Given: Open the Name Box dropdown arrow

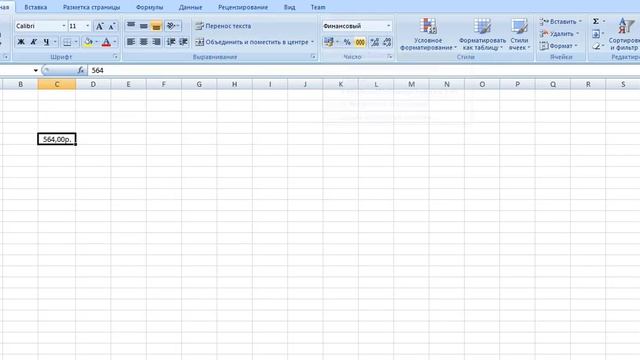Looking at the screenshot, I should [x=36, y=71].
